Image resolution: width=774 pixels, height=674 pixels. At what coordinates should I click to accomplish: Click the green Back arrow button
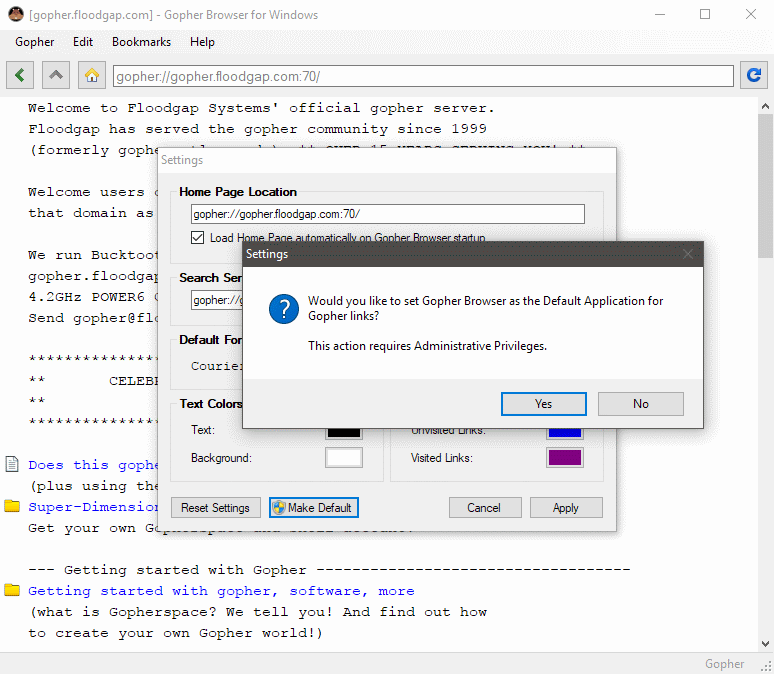[x=21, y=76]
